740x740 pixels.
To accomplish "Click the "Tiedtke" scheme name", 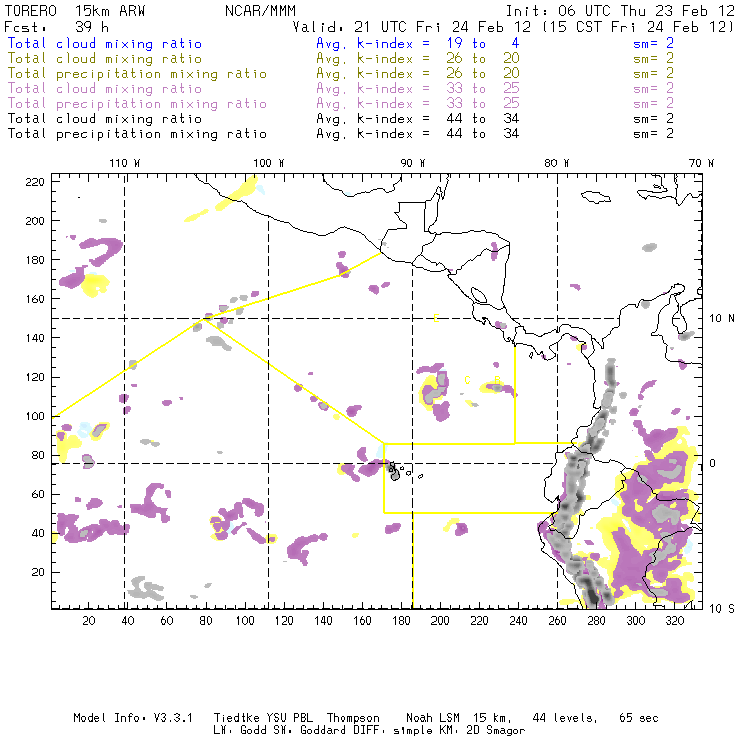I will pos(236,718).
